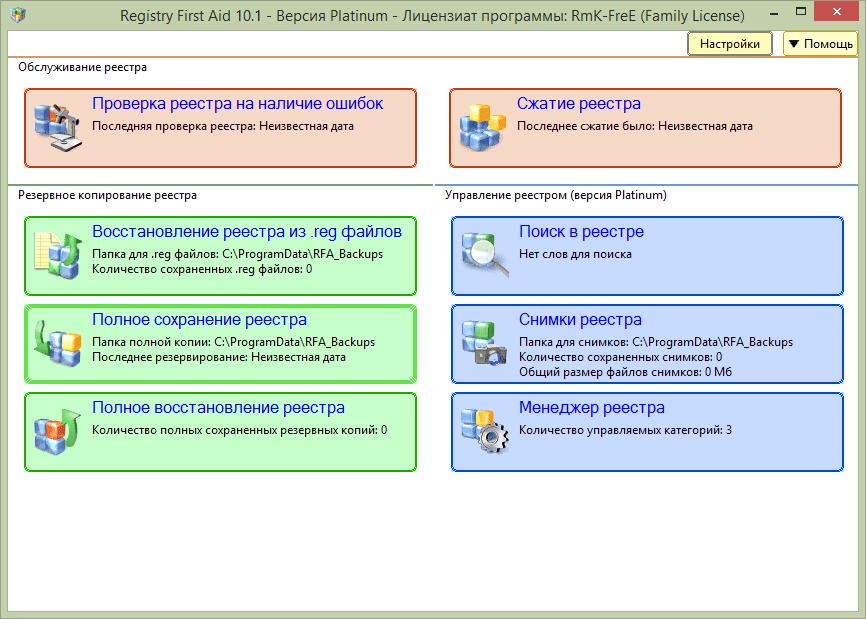Open Поиск в реестре link

click(582, 231)
